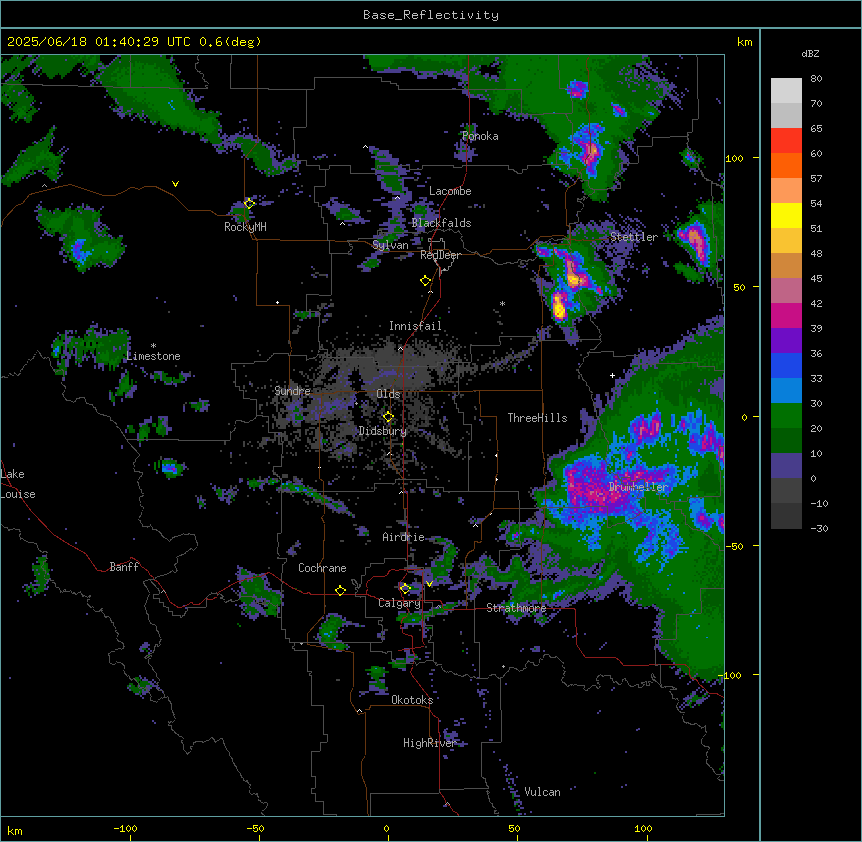
Task: Click the -50 tick on the bottom axis
Action: click(x=255, y=828)
